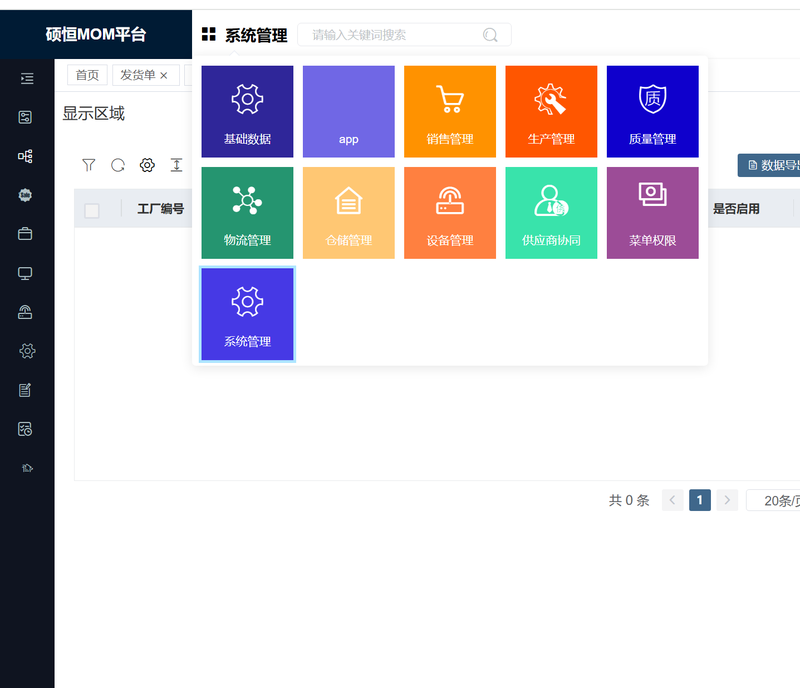The image size is (800, 688).
Task: Click the filter funnel toolbar icon
Action: pyautogui.click(x=89, y=165)
